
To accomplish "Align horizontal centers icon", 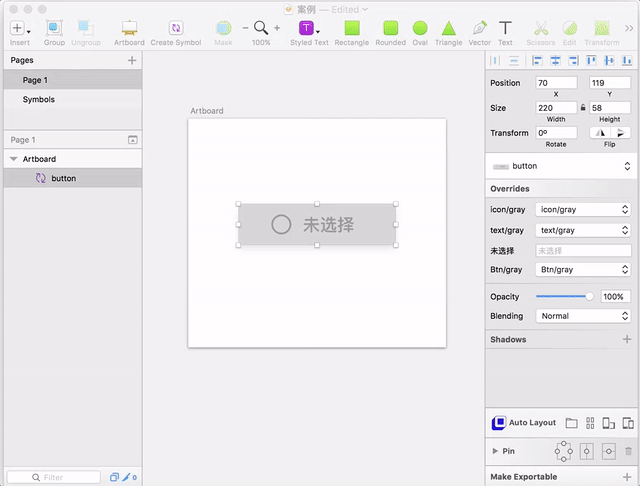I will [555, 61].
